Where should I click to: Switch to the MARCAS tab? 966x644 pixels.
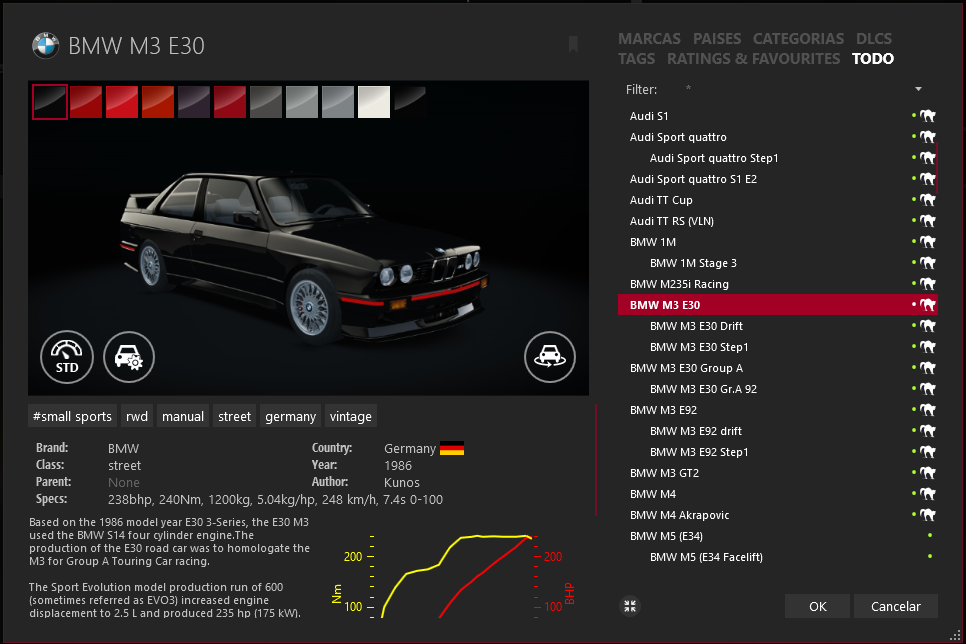pyautogui.click(x=650, y=39)
